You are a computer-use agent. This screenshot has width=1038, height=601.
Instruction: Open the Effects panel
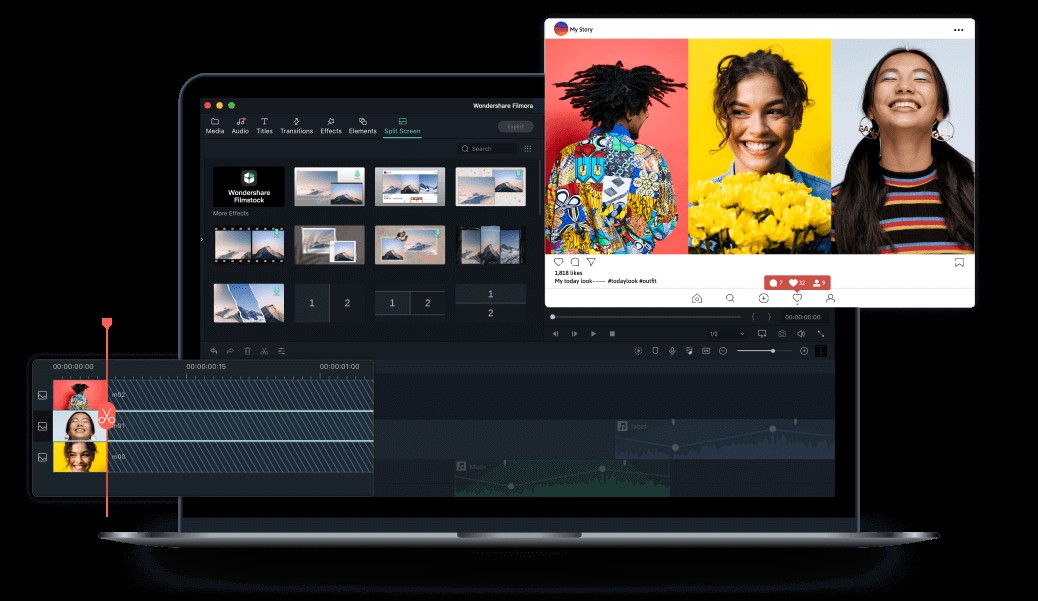point(330,123)
